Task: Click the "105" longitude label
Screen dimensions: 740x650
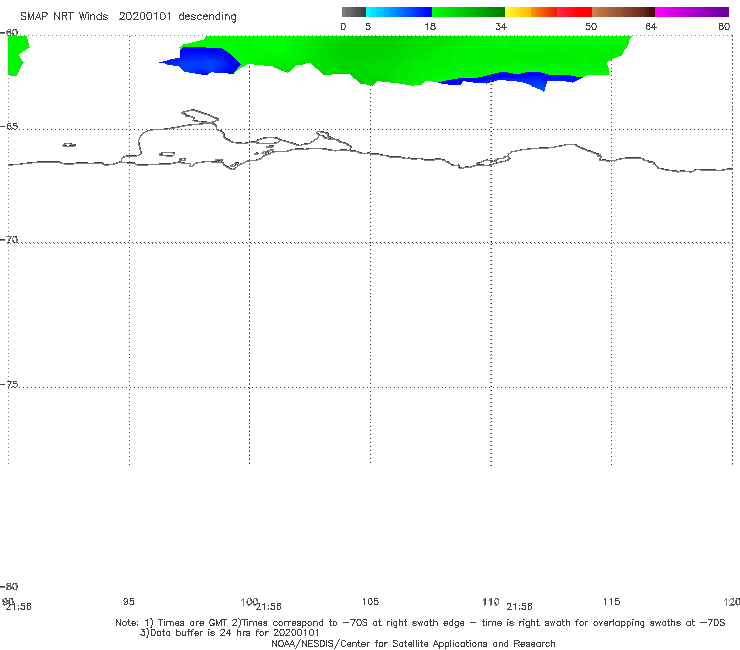Action: [x=370, y=601]
